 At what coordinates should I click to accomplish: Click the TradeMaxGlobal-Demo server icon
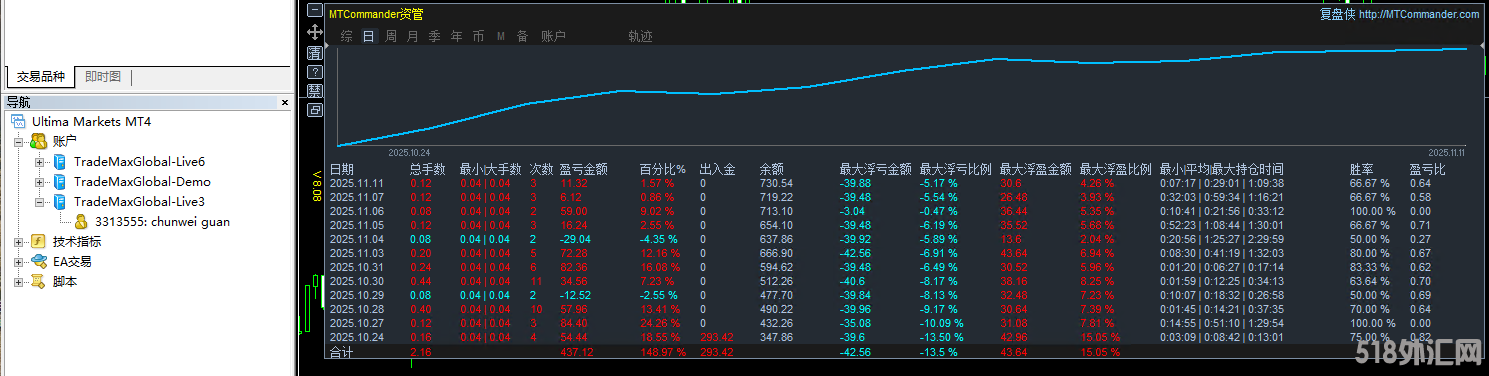pos(59,182)
